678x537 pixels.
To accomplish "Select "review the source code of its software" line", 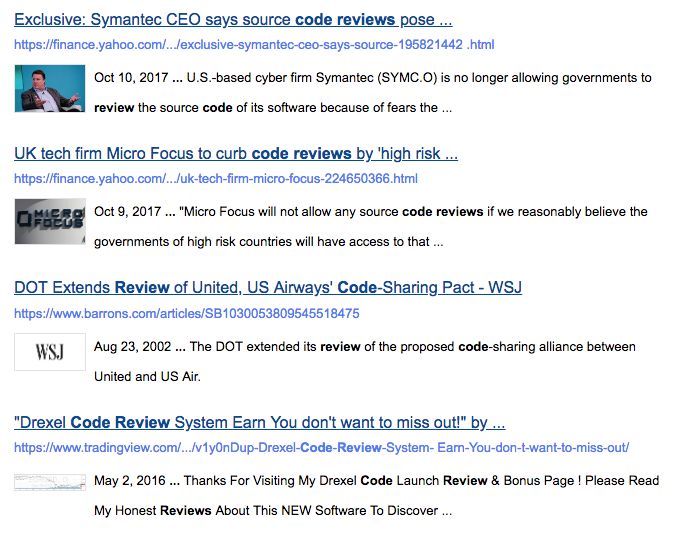I will (x=273, y=108).
